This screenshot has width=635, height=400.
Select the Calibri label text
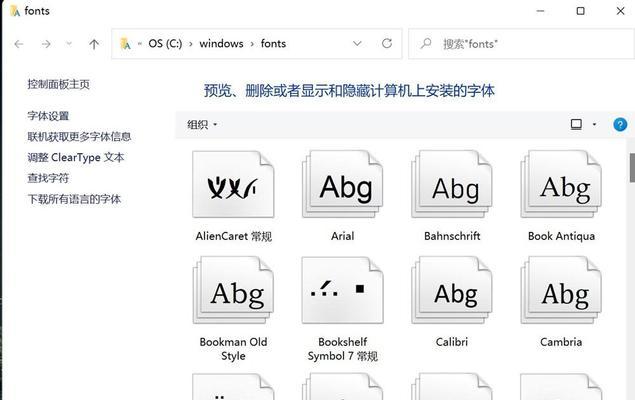tap(452, 342)
